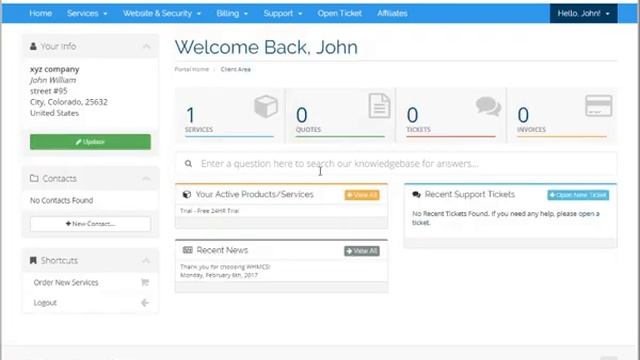
Task: Open the Thank you for choosing WHMCS news item
Action: pyautogui.click(x=225, y=267)
